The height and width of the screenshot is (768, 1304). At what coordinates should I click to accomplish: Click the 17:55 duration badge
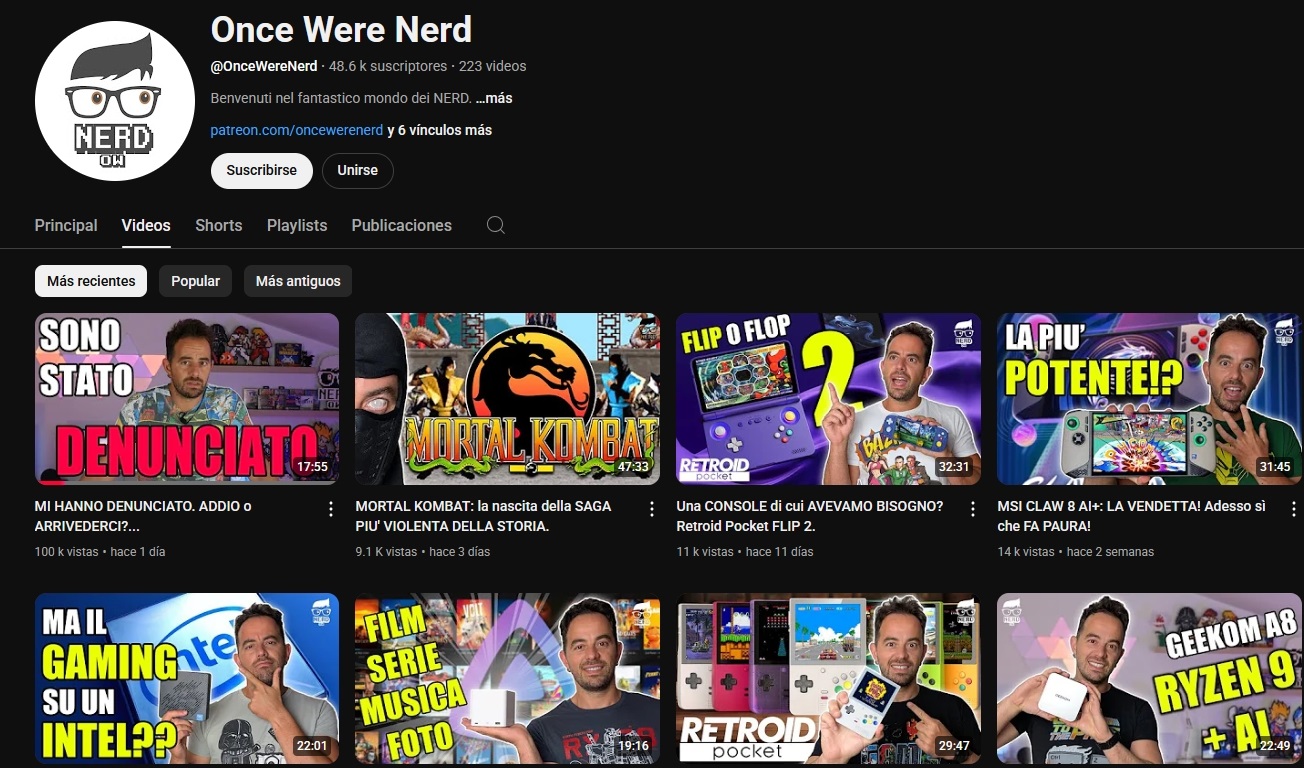[312, 467]
